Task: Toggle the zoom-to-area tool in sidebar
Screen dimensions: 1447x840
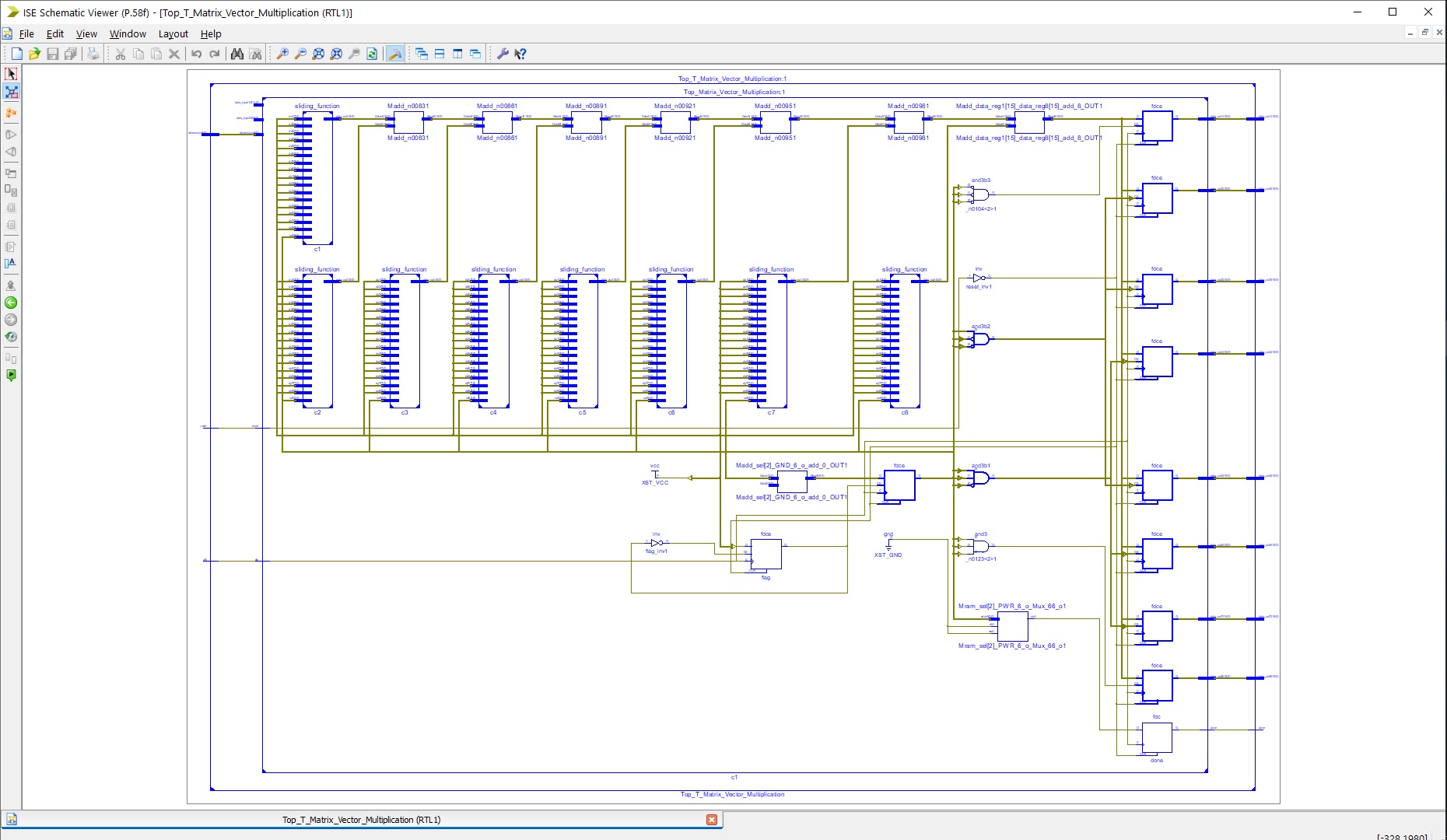Action: [11, 92]
